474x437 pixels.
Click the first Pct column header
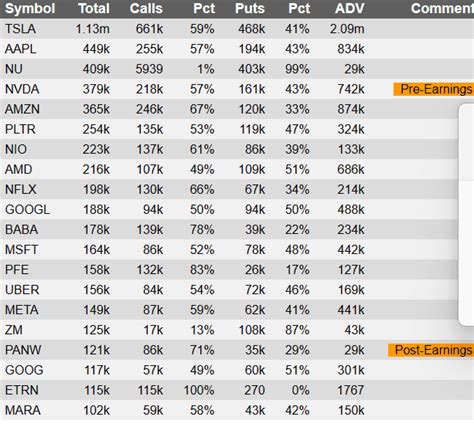coord(204,8)
